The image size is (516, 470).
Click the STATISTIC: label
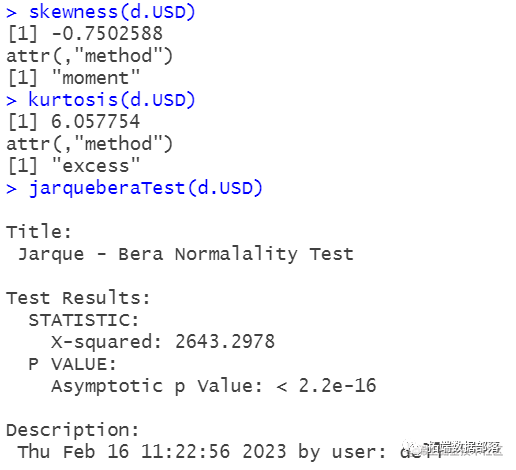coord(84,320)
